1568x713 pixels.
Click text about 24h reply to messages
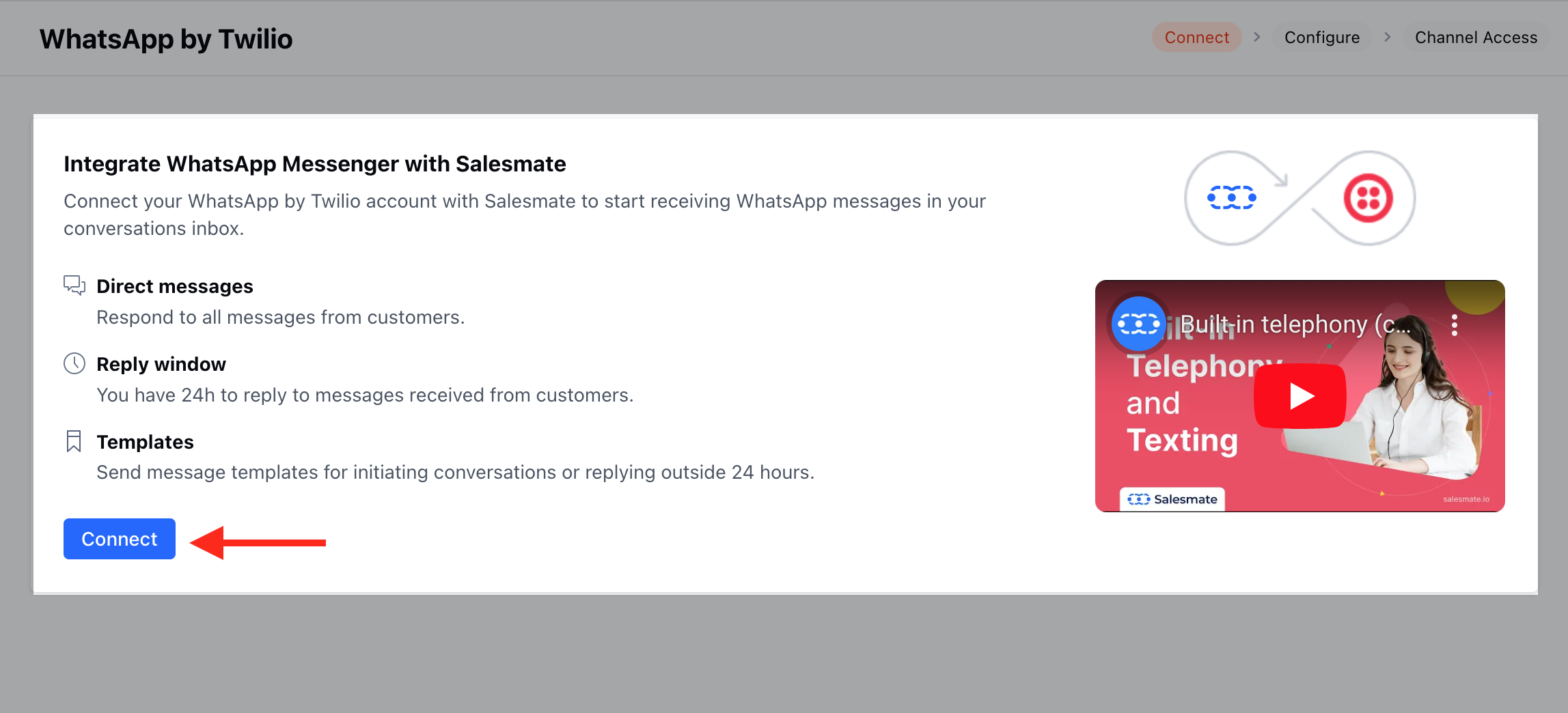(365, 395)
